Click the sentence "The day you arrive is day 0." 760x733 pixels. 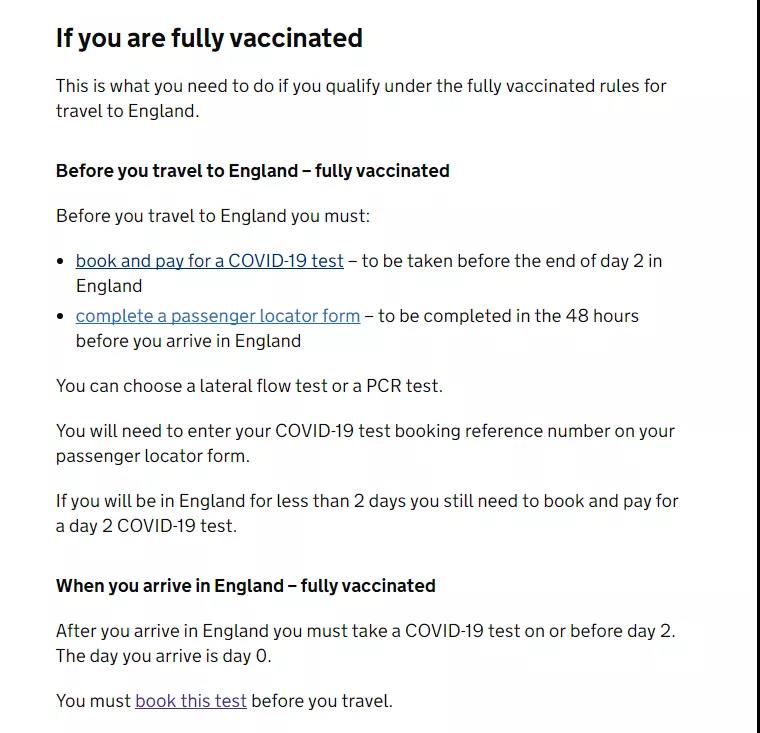[x=163, y=657]
